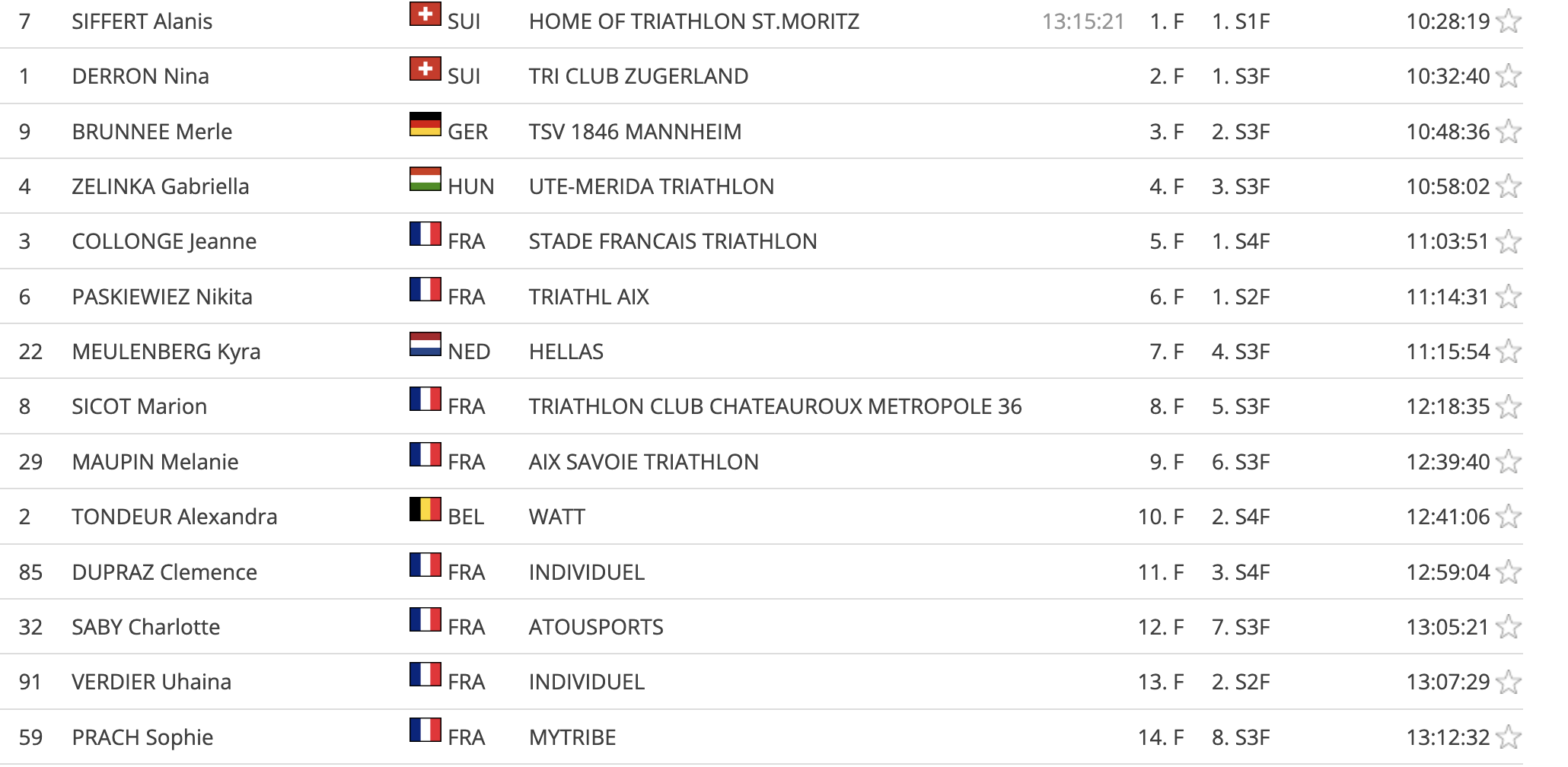Click club name TRI CLUB ZUGERLAND

click(639, 76)
